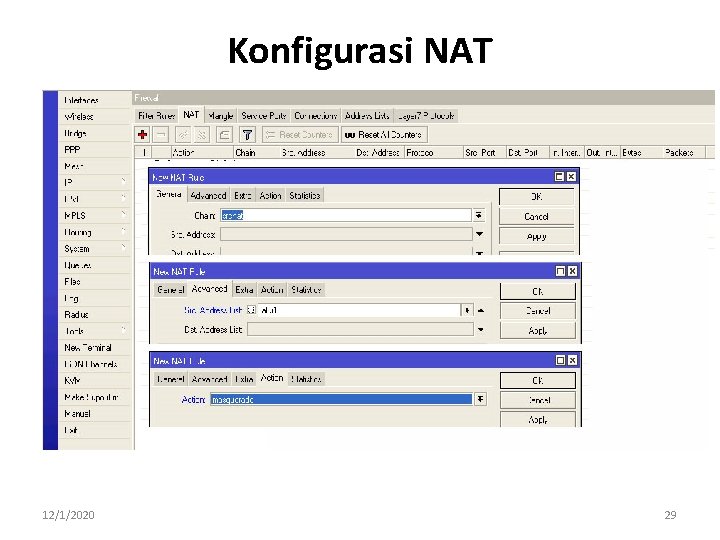Open Wireless in the sidebar

(79, 117)
